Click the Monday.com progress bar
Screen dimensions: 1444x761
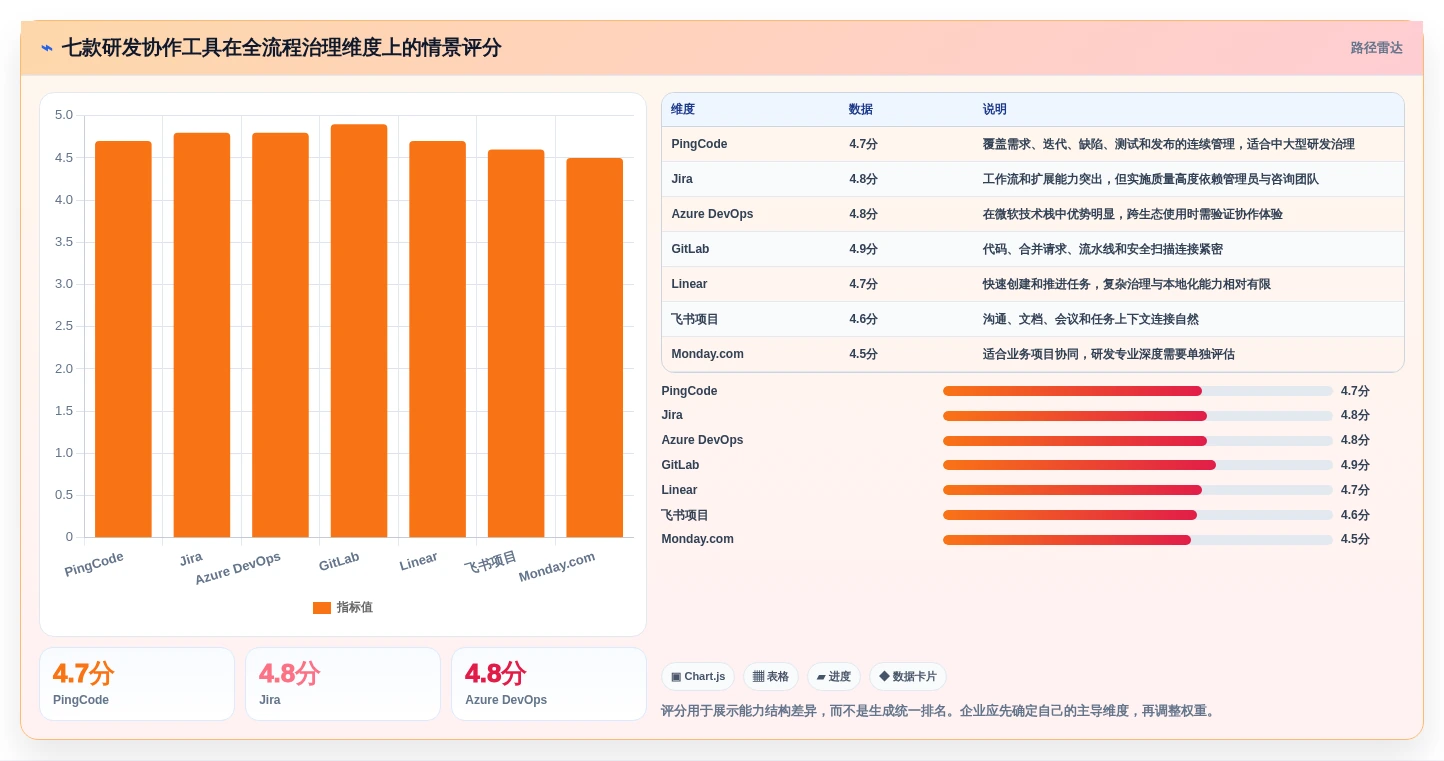click(x=1137, y=540)
